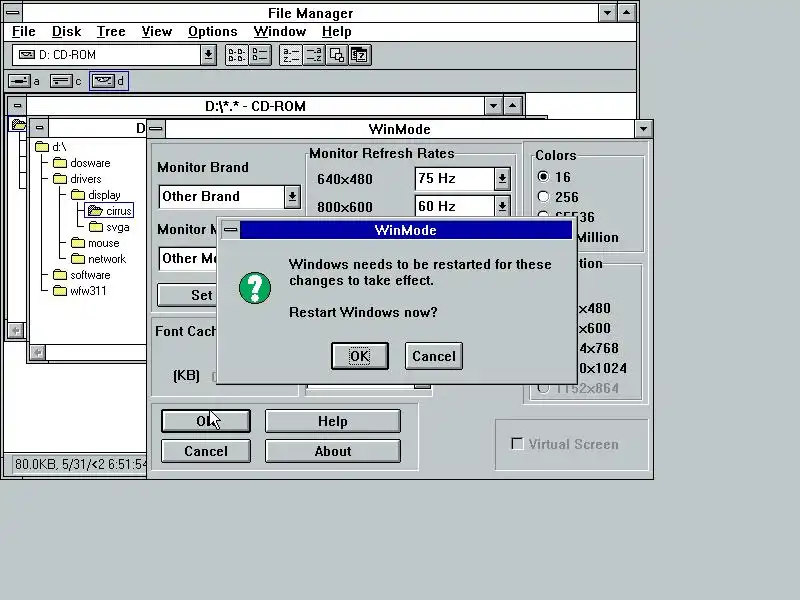Click the overlapping windows toolbar icon

pos(337,55)
